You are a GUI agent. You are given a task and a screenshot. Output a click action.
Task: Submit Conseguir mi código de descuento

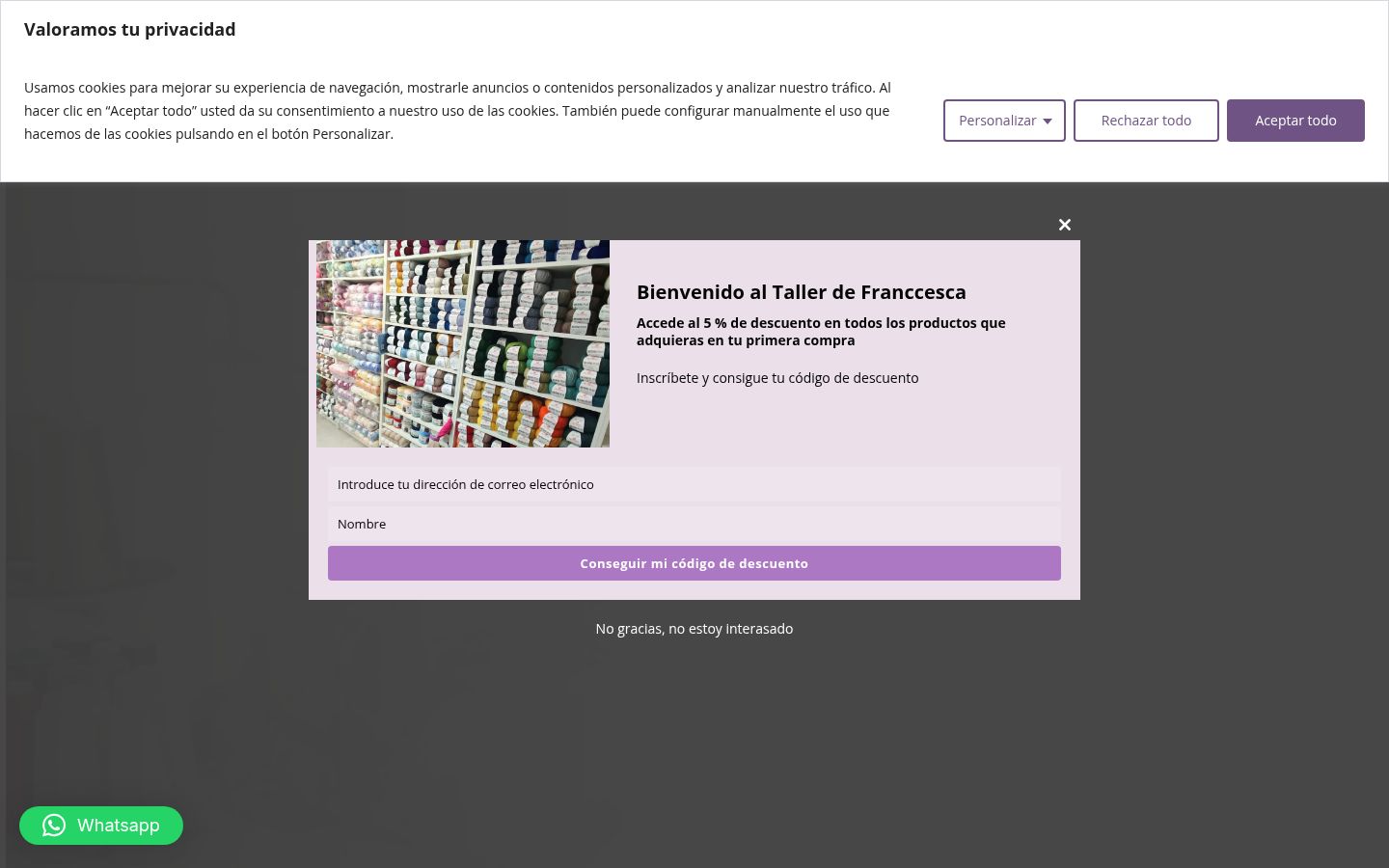click(x=694, y=563)
